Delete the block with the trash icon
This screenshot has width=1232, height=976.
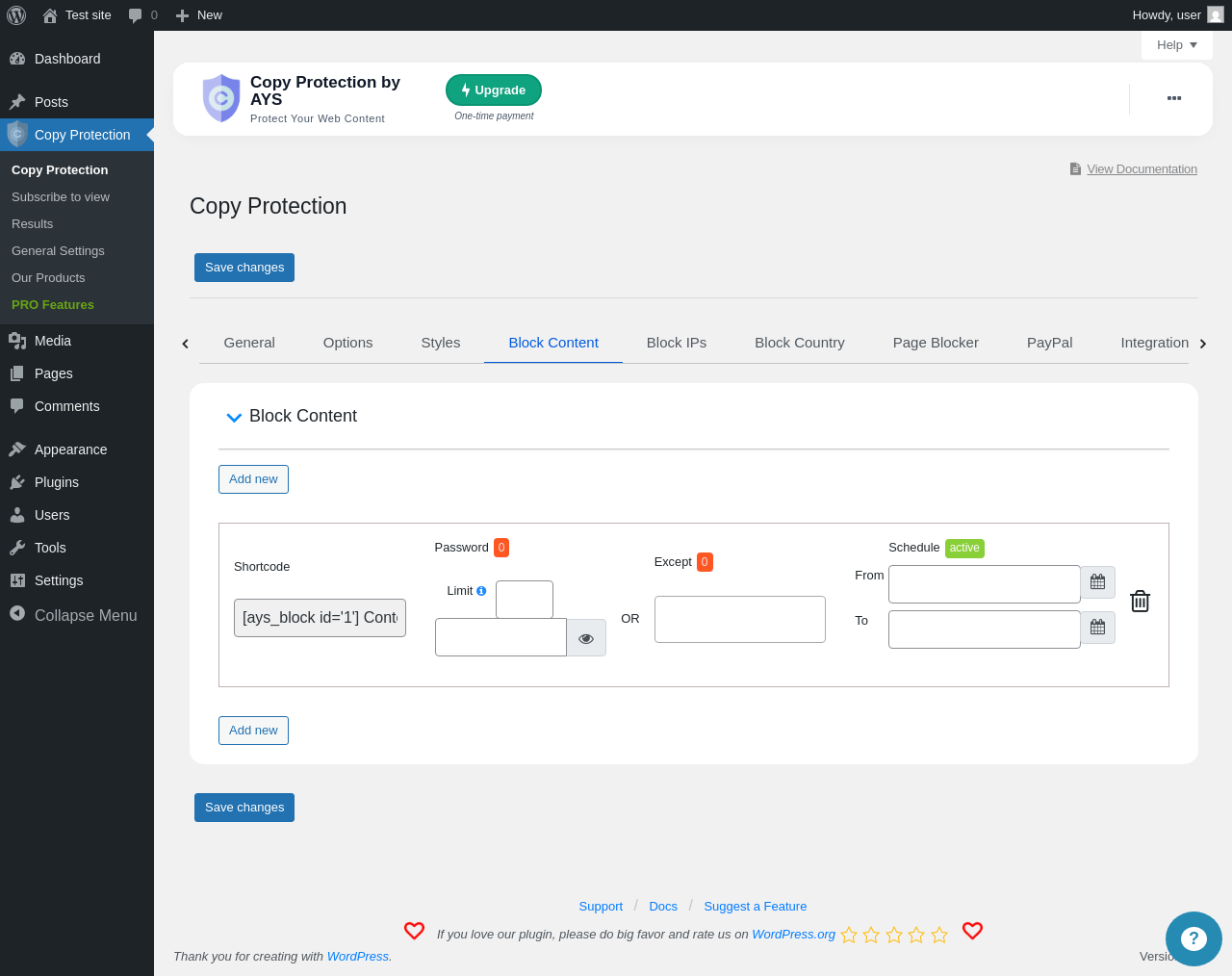tap(1140, 602)
